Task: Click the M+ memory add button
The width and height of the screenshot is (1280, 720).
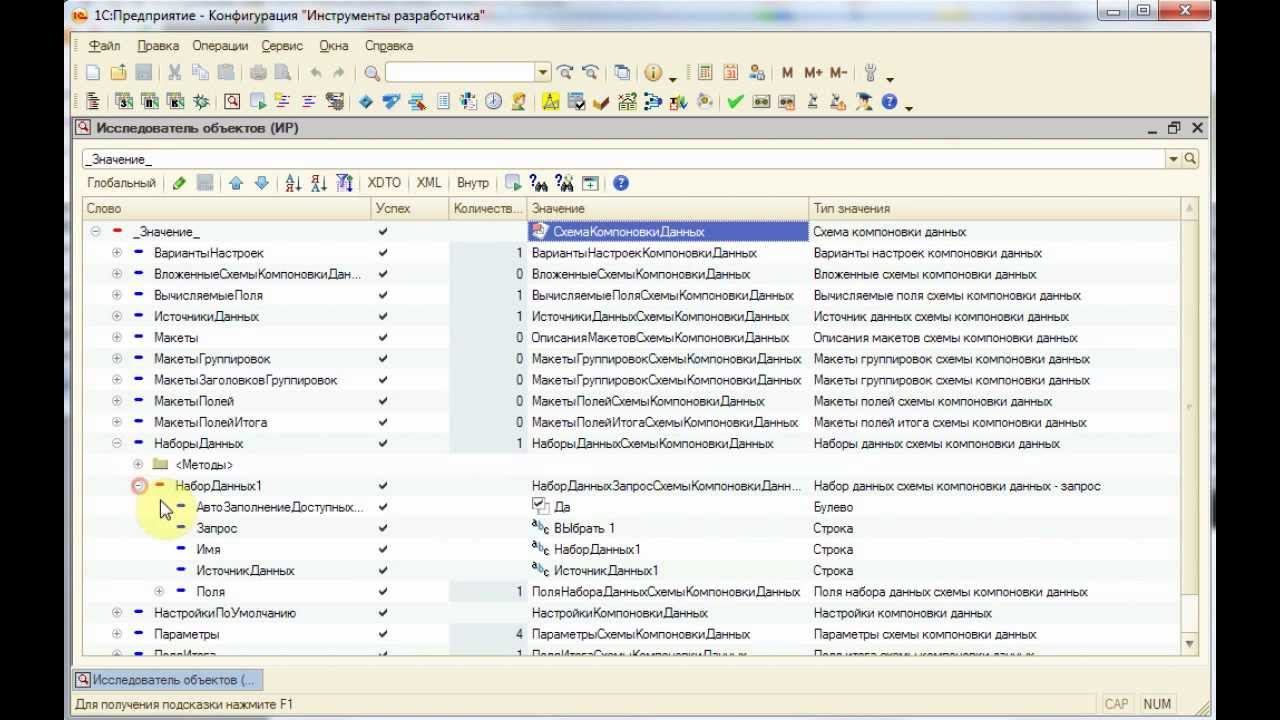Action: pyautogui.click(x=812, y=73)
